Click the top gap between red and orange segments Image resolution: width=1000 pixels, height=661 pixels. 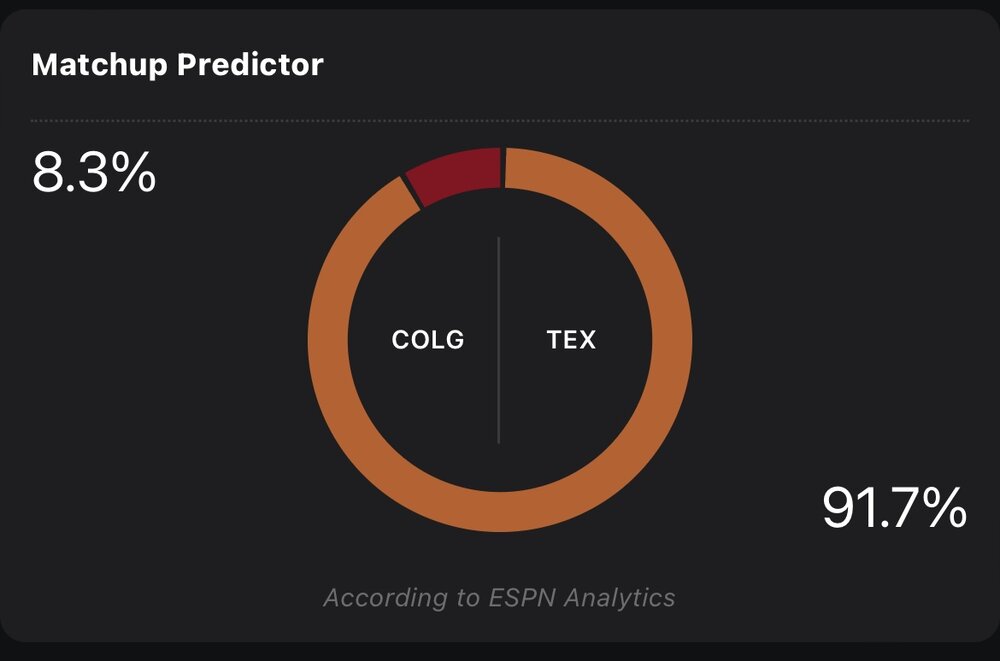[503, 168]
